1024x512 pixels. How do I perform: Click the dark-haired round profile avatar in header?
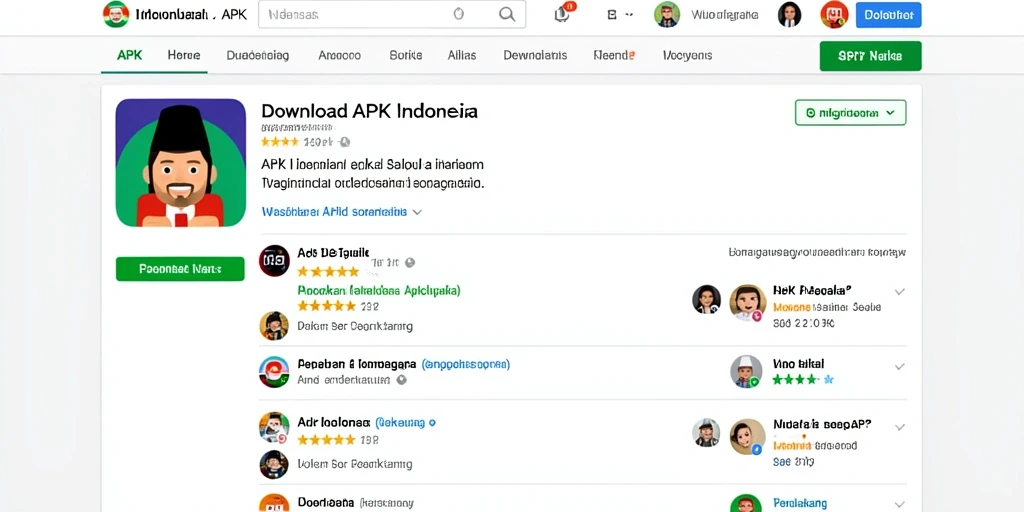coord(789,14)
